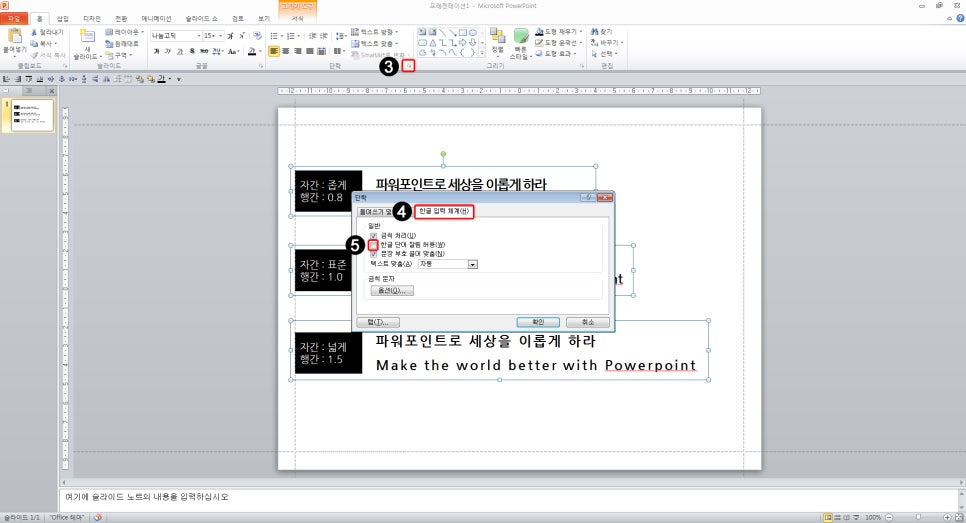Click the Center align text icon
This screenshot has width=966, height=523.
(286, 51)
